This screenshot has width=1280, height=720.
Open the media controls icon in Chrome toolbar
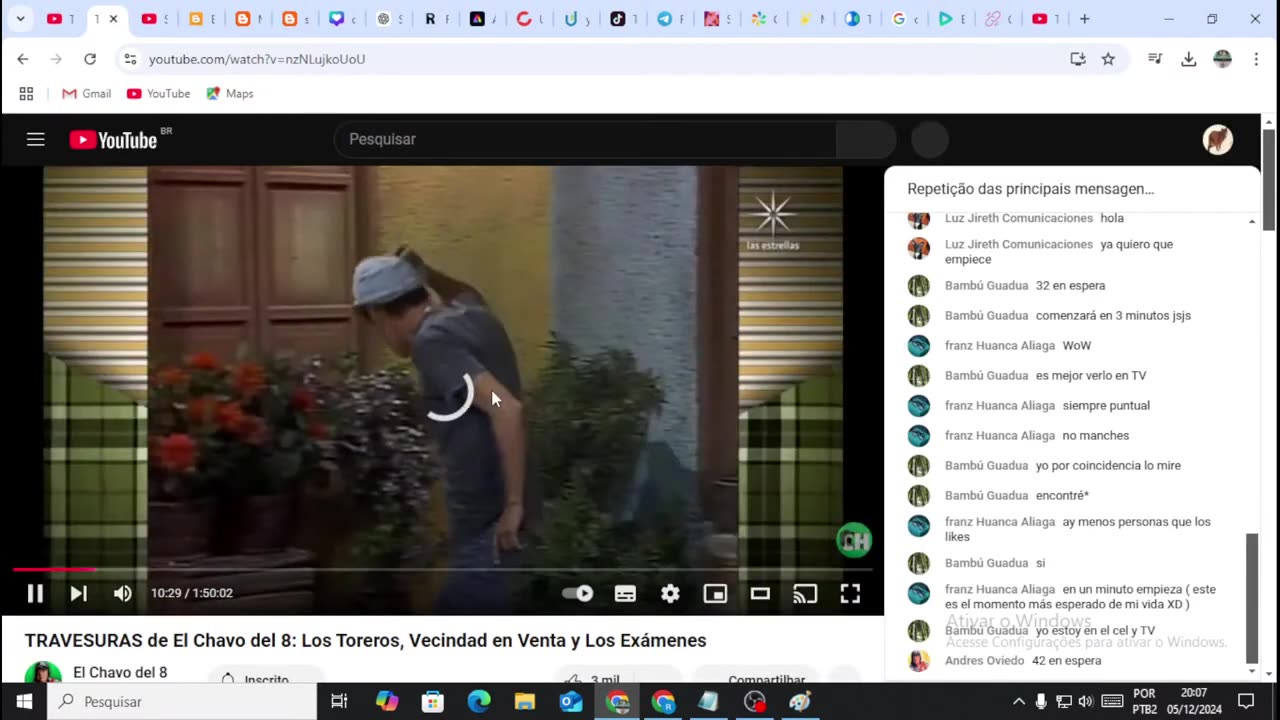[x=1155, y=59]
